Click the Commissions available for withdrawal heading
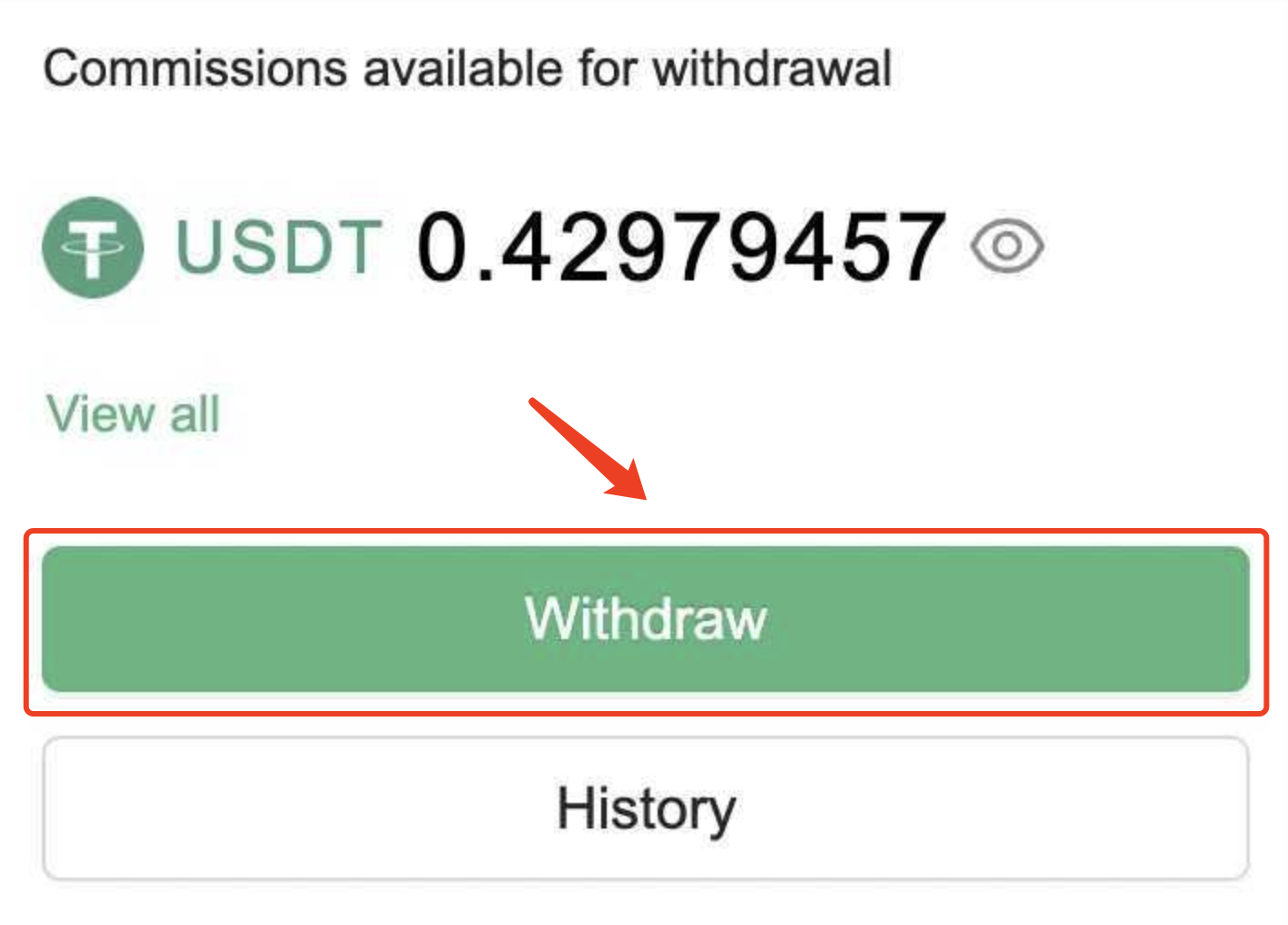This screenshot has height=925, width=1288. (467, 69)
